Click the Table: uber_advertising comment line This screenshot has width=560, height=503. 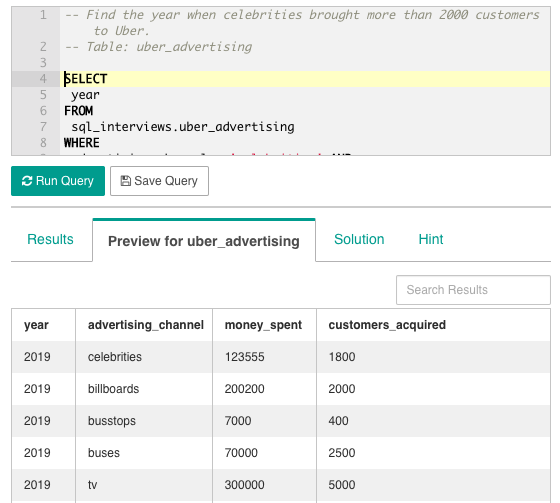click(x=158, y=47)
